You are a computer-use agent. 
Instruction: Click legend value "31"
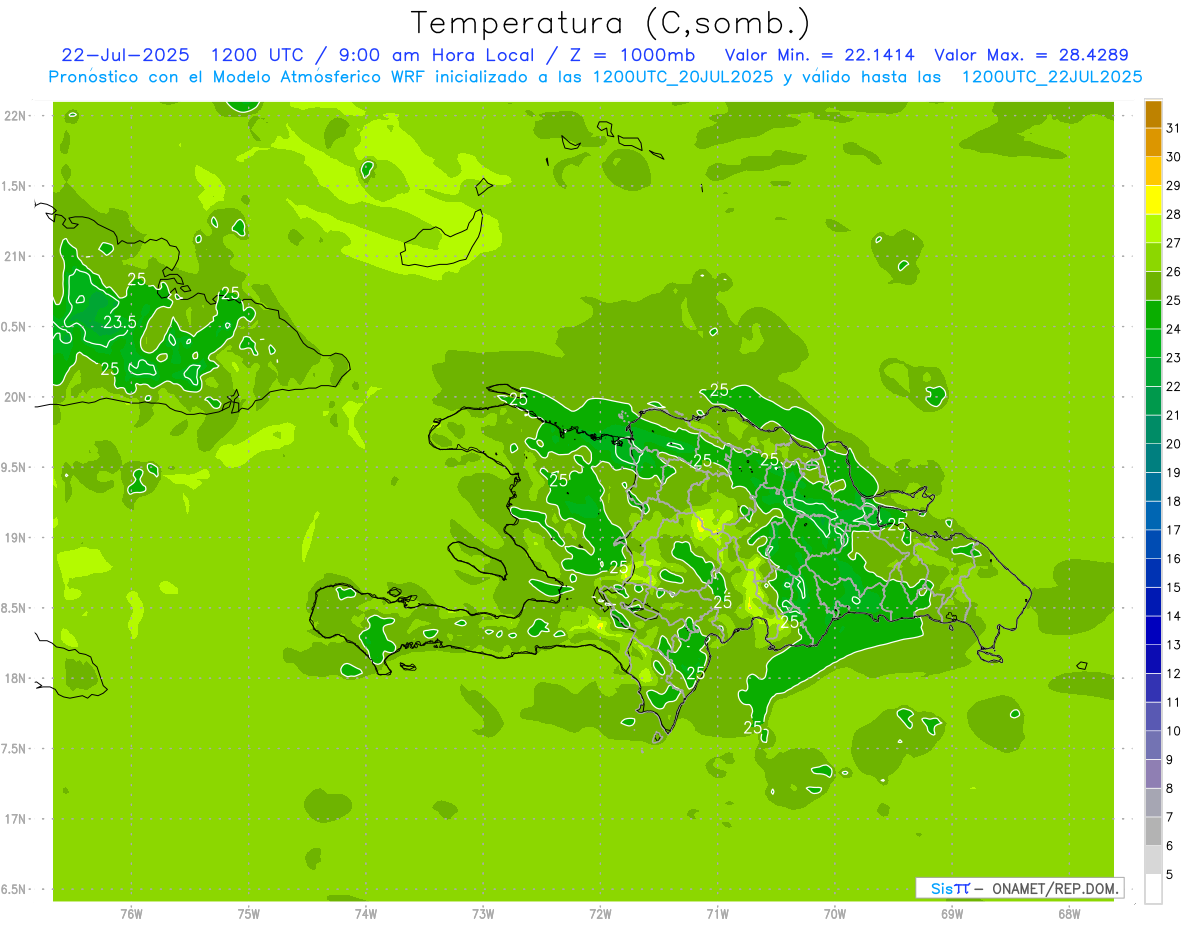click(1174, 128)
